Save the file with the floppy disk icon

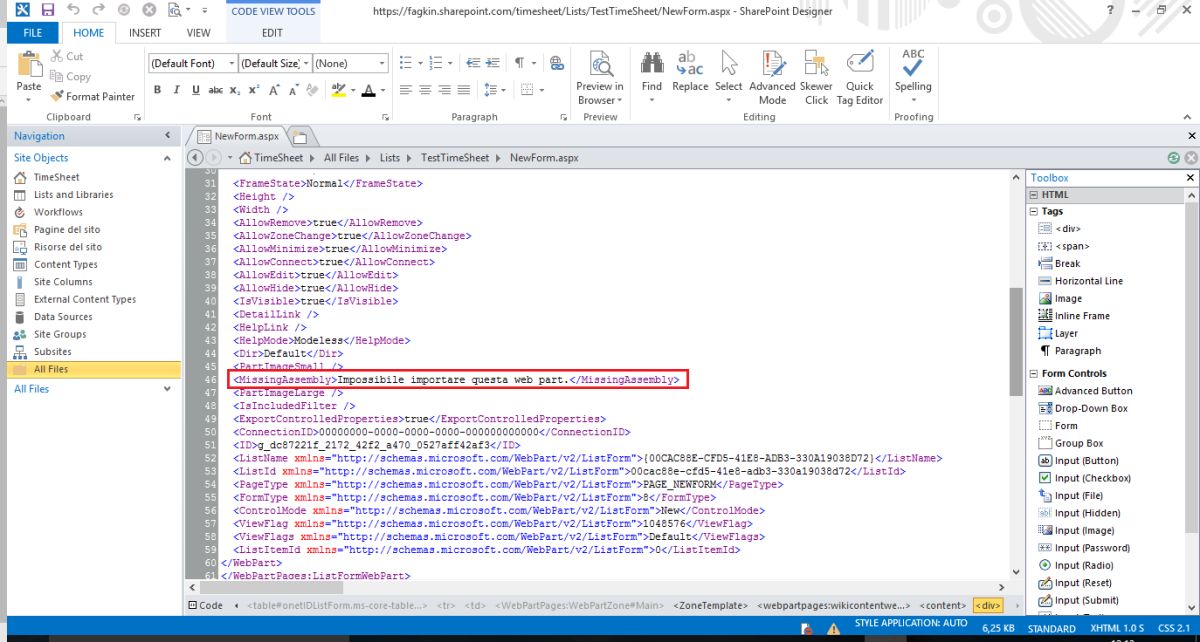(x=47, y=10)
